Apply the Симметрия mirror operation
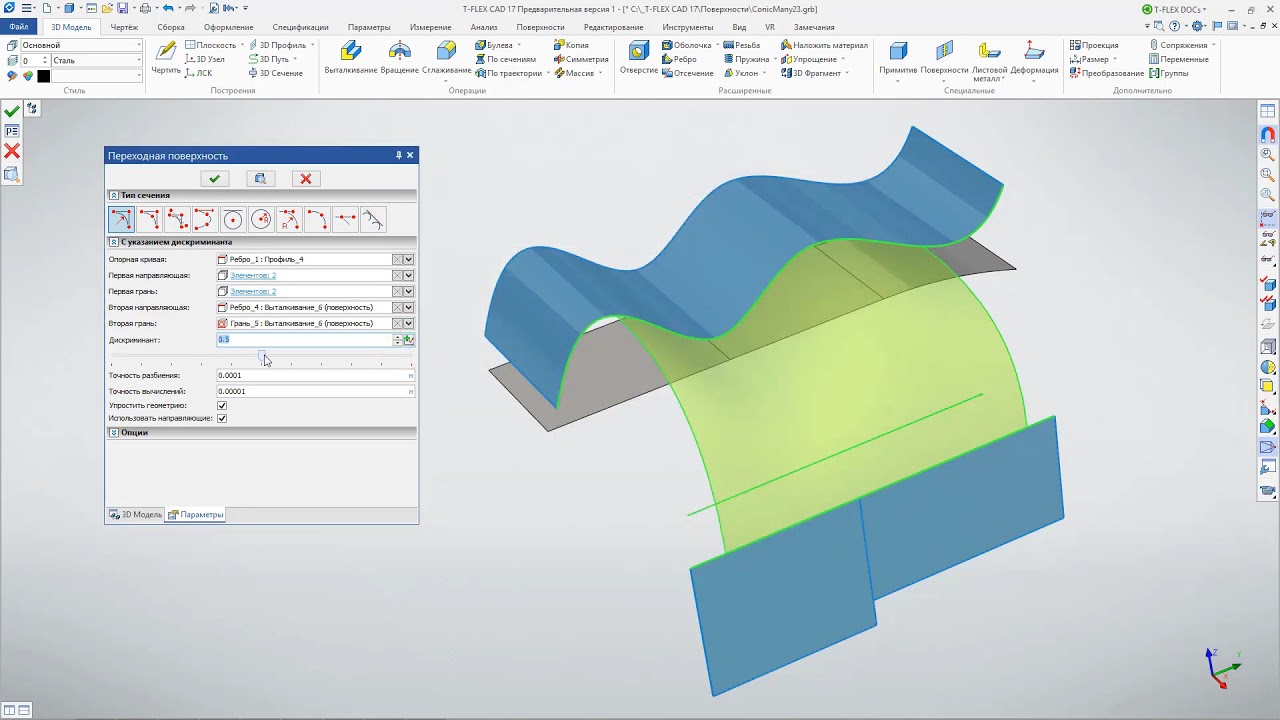 (x=580, y=59)
